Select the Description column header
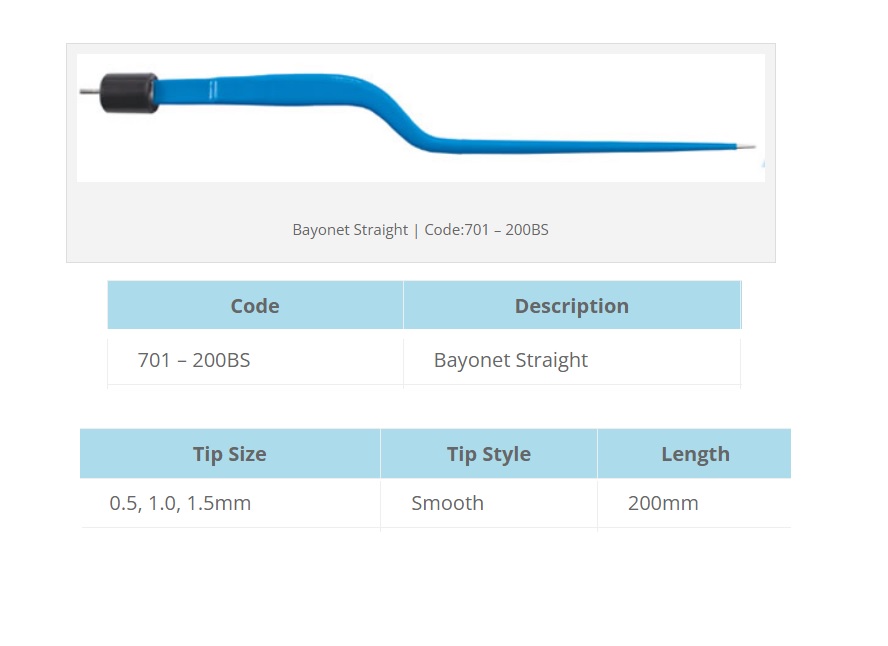 click(x=572, y=305)
